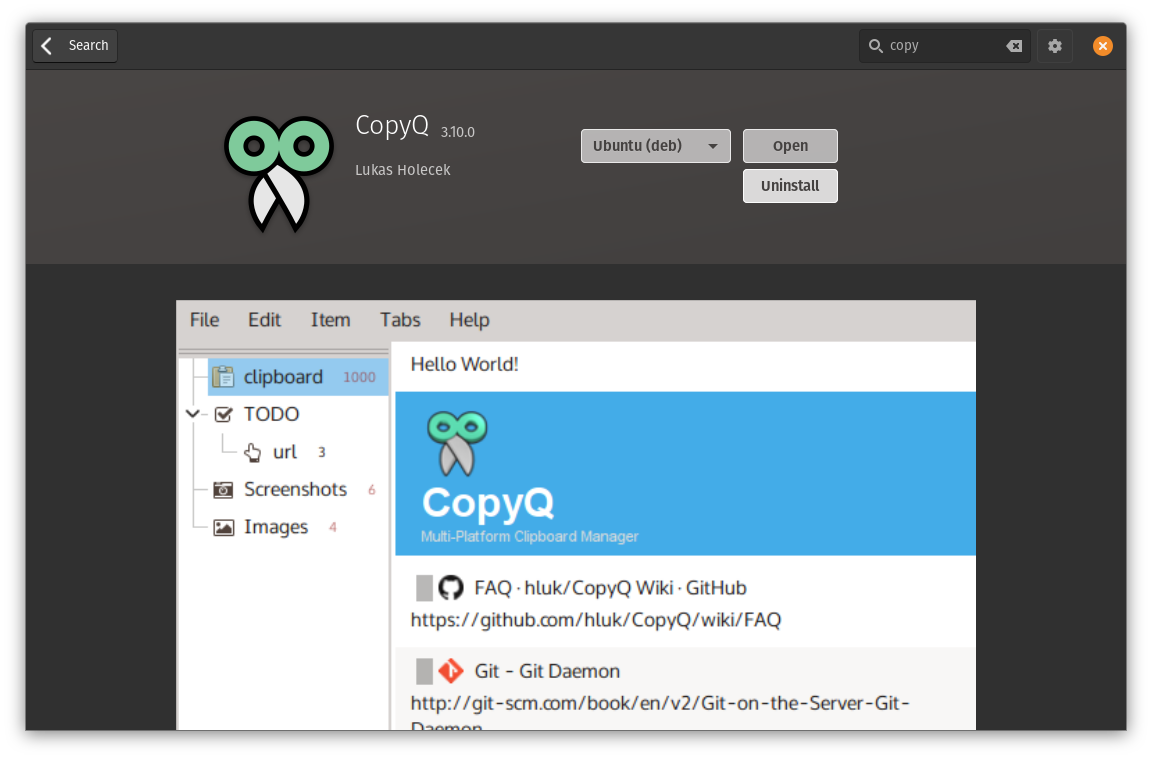Screen dimensions: 1152x759
Task: Open the File menu in the screenshot
Action: pos(204,320)
